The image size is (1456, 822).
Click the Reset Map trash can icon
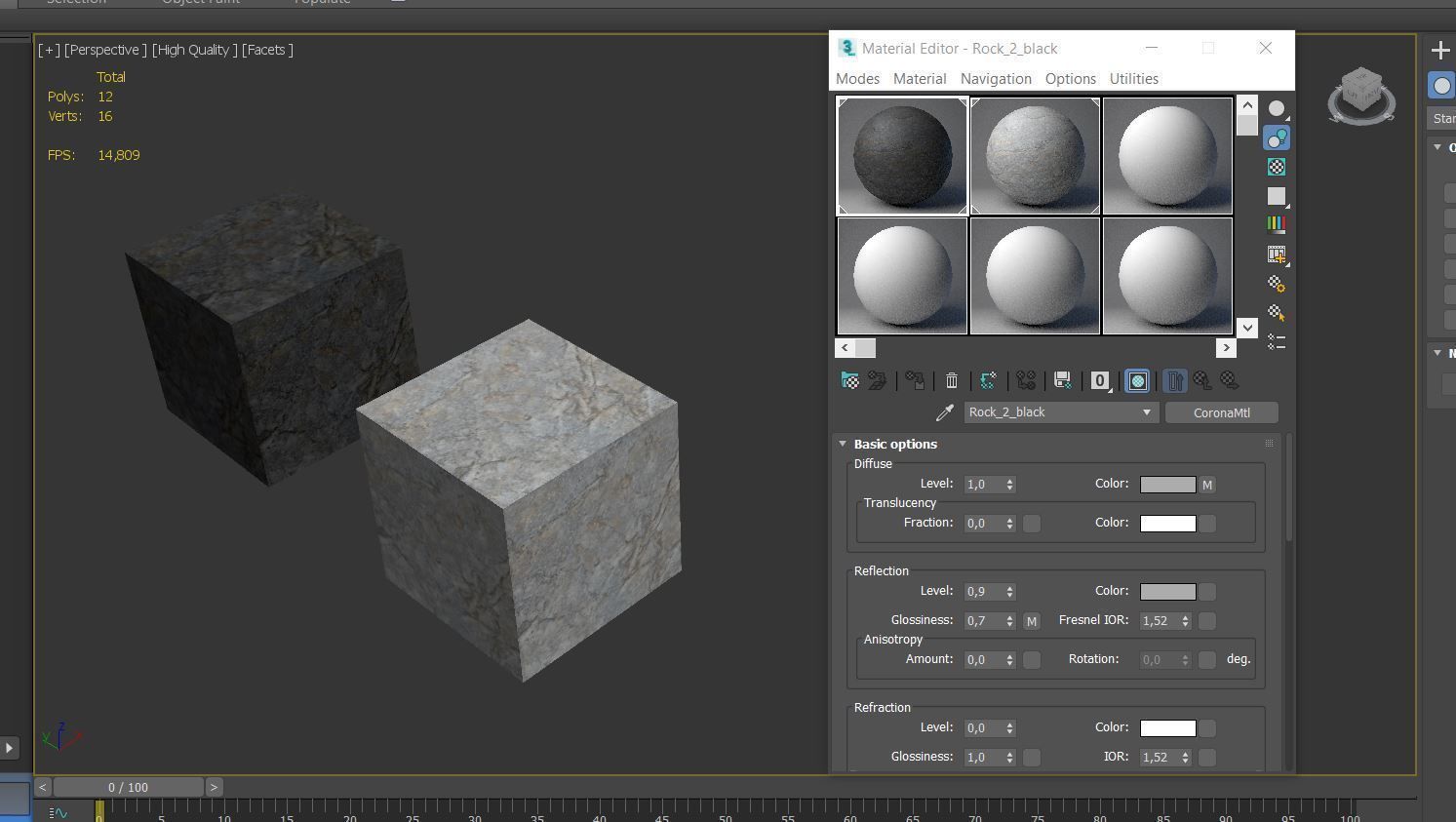952,380
